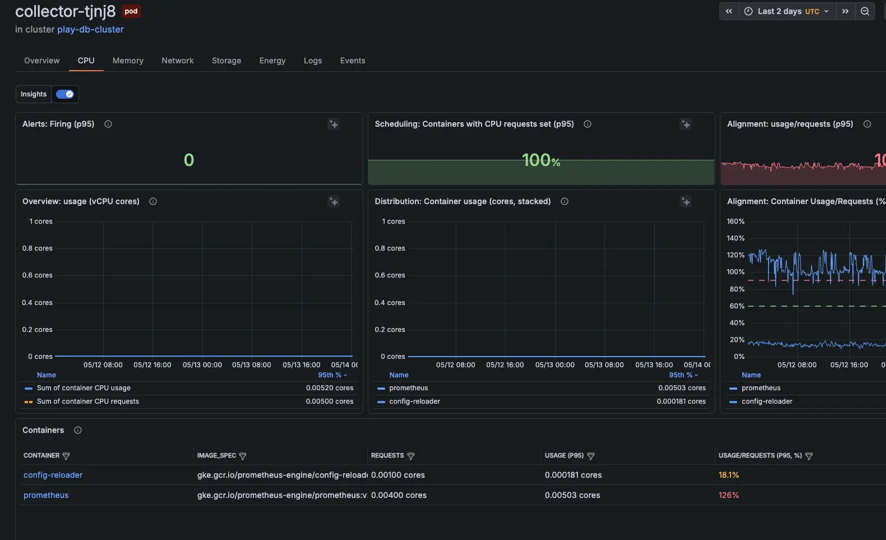This screenshot has height=540, width=886.
Task: Open info icon beside Overview: usage (vCPU cores)
Action: [153, 201]
